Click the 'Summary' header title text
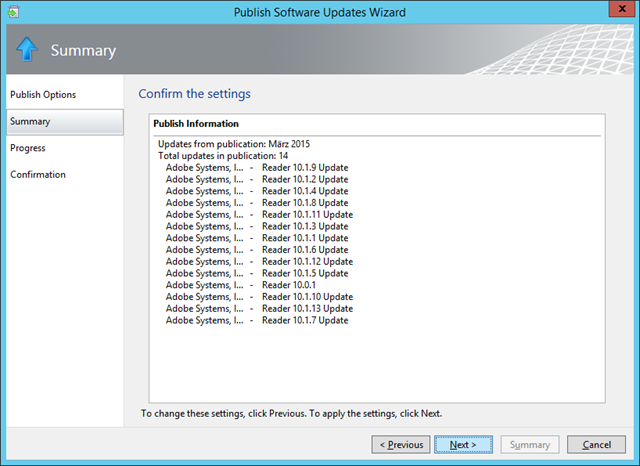Viewport: 640px width, 466px height. 83,51
